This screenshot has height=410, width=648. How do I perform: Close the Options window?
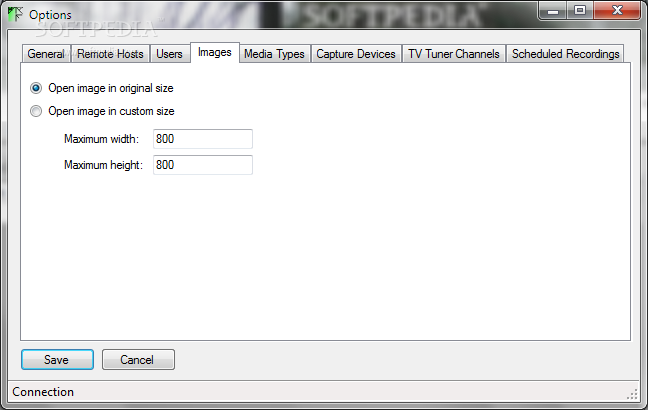pyautogui.click(x=617, y=11)
